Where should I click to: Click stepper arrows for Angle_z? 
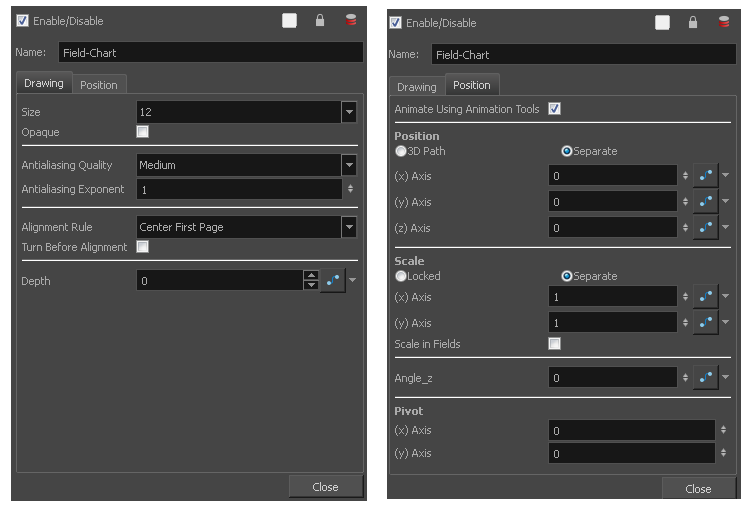(685, 378)
